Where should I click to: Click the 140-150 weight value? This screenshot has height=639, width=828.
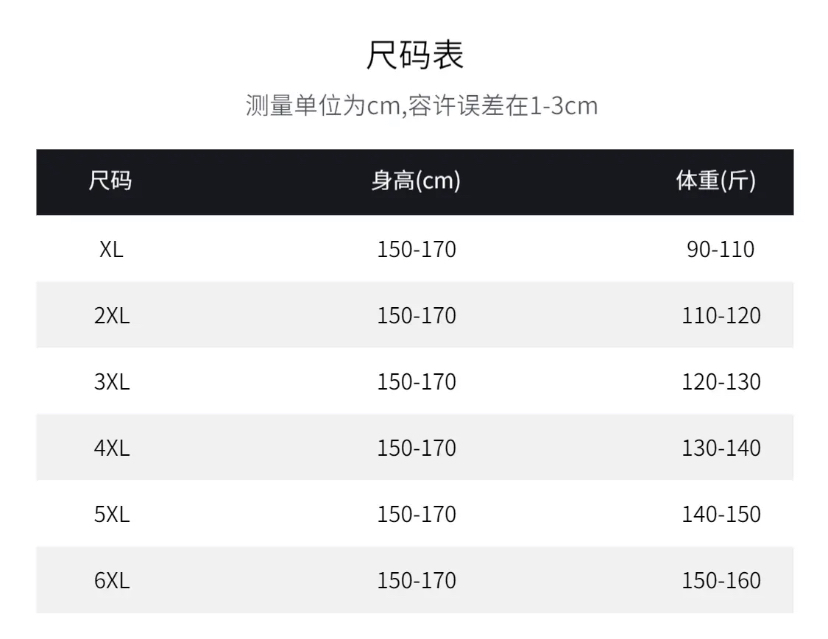[721, 514]
